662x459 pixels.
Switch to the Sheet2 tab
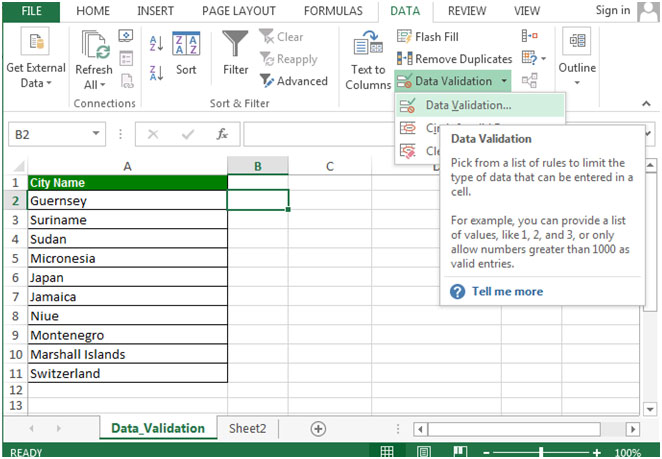pyautogui.click(x=247, y=429)
